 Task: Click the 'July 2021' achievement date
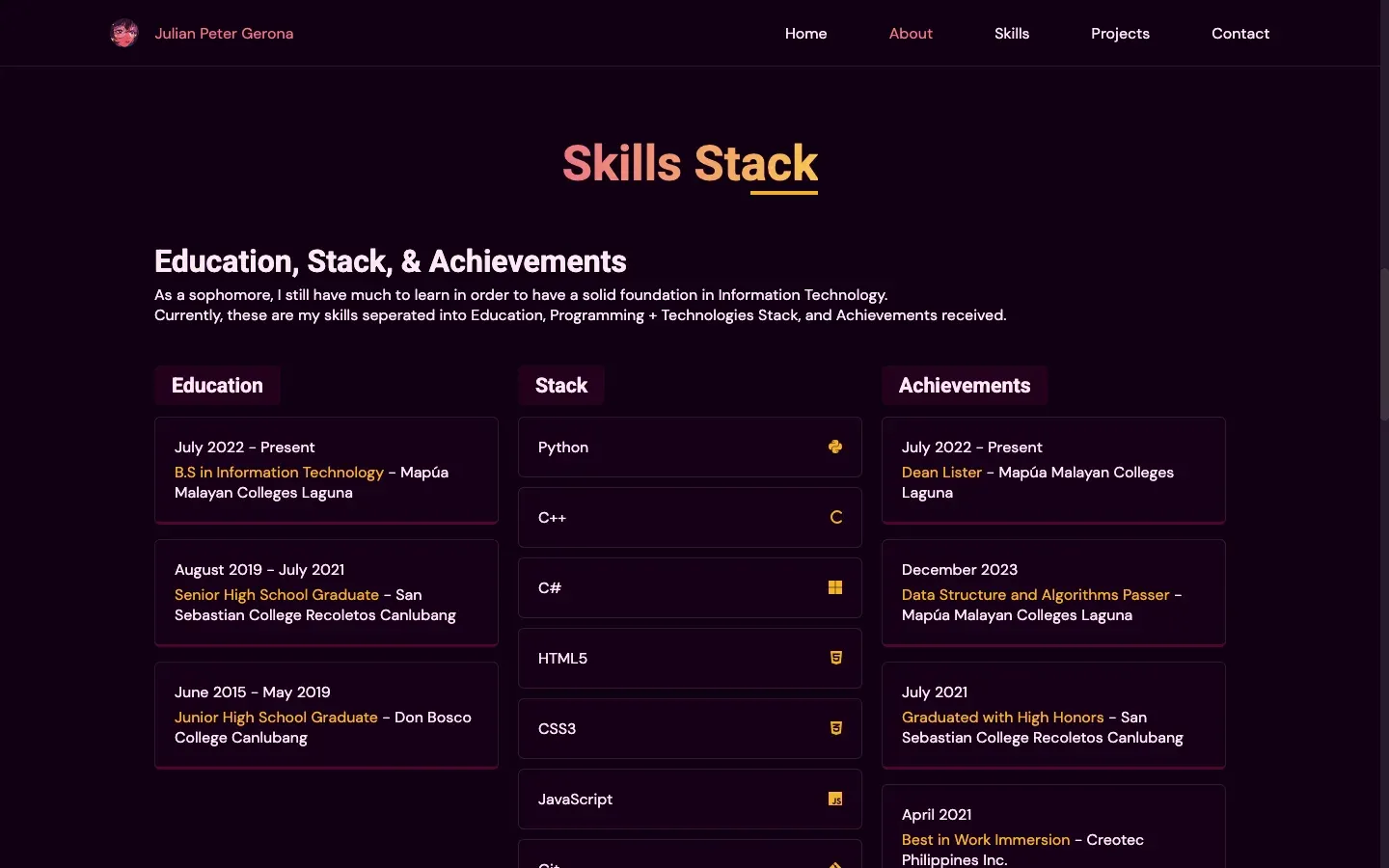(x=935, y=692)
